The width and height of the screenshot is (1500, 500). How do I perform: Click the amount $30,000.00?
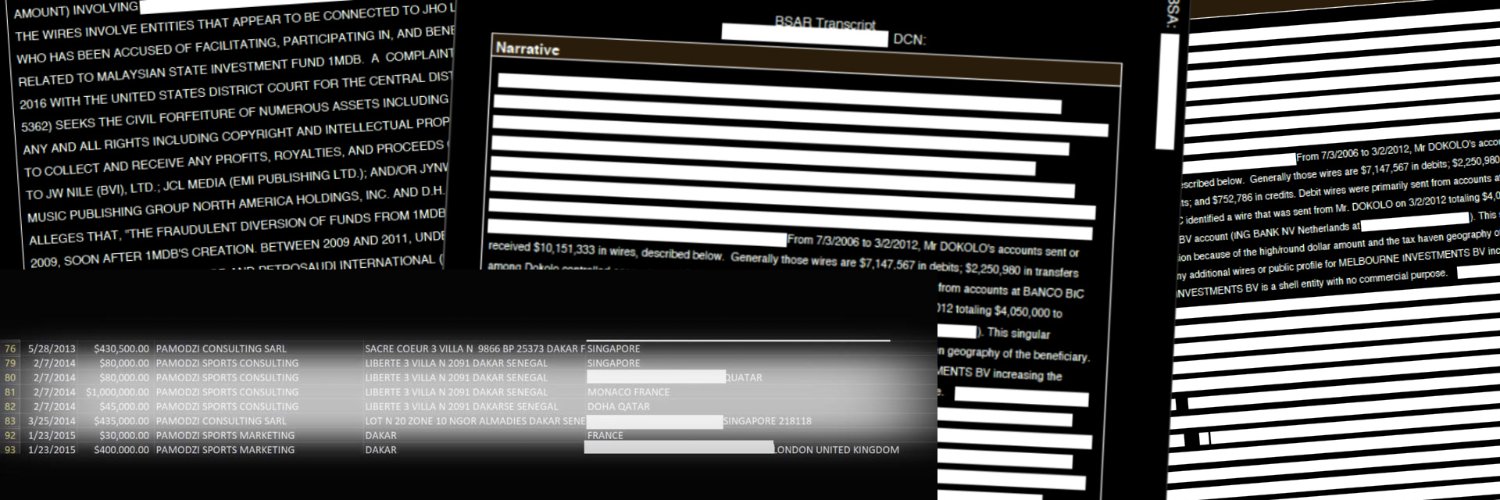click(x=123, y=435)
